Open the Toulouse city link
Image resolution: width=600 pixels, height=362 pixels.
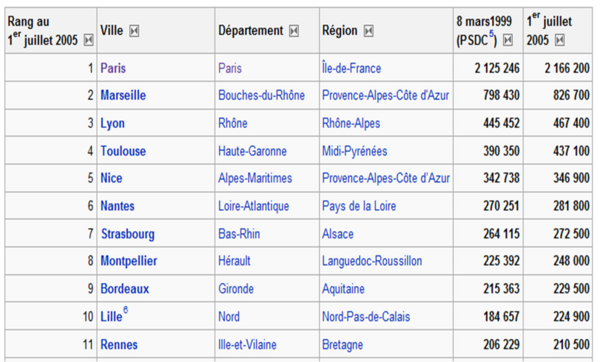click(x=123, y=151)
